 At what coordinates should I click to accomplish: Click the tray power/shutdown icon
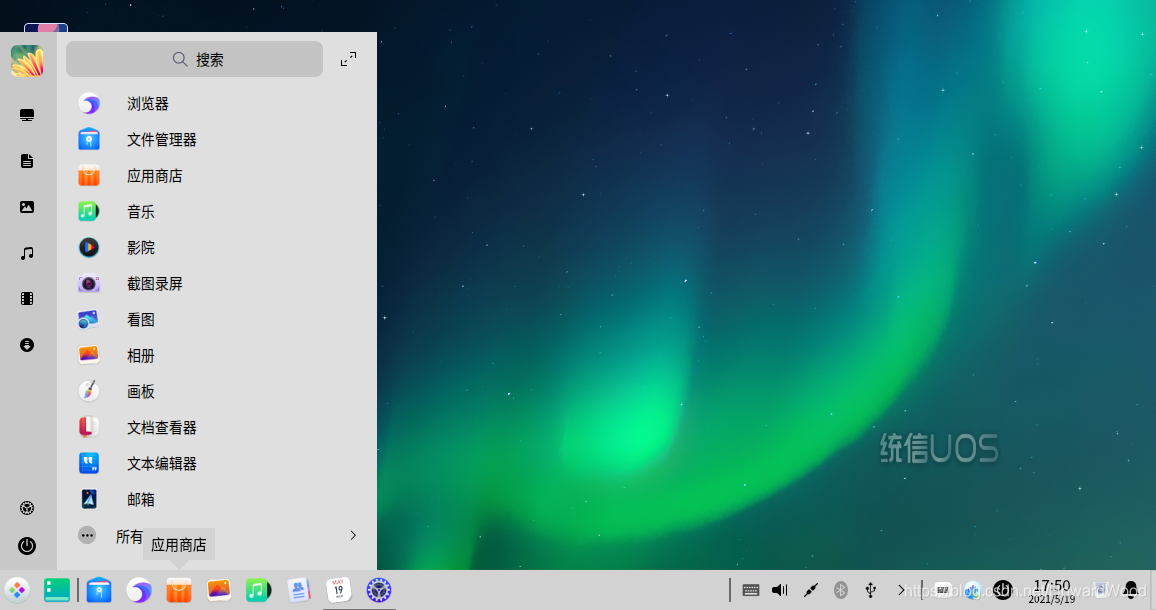1003,590
